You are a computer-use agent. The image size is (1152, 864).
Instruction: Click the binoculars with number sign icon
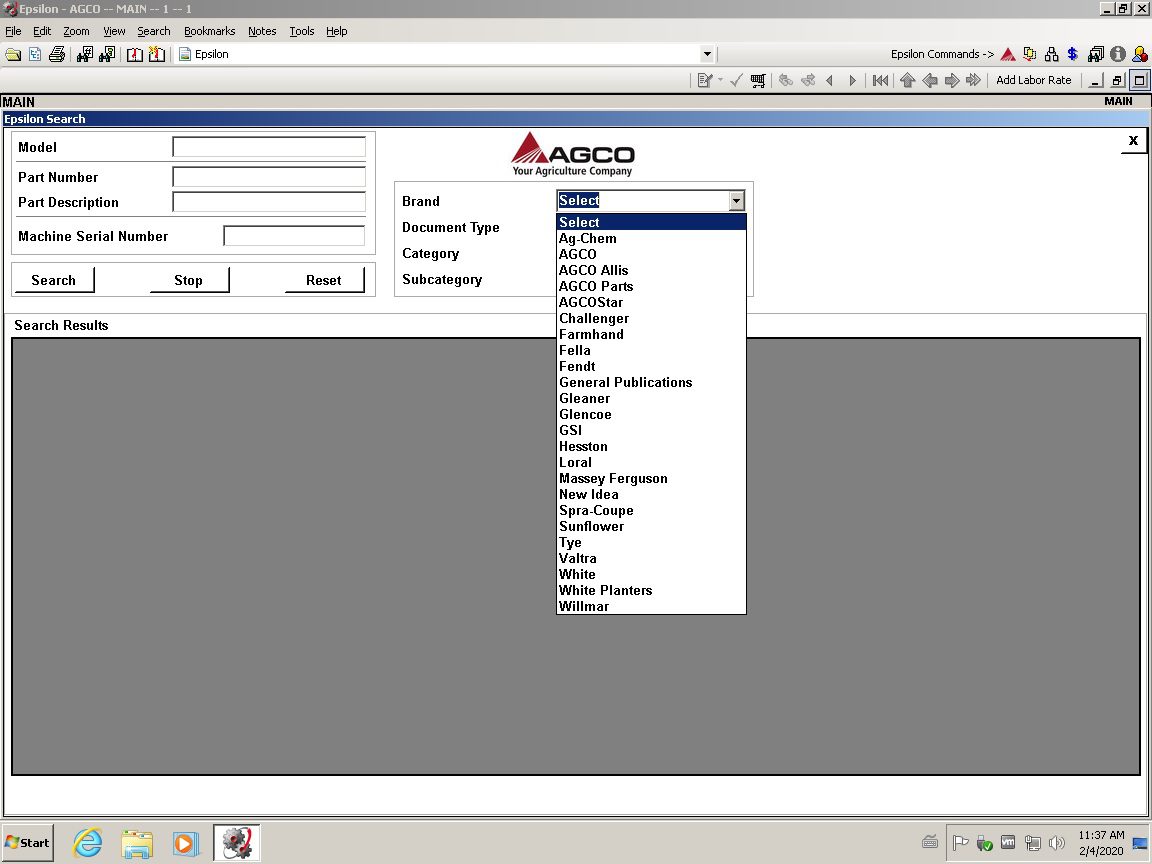(x=84, y=54)
